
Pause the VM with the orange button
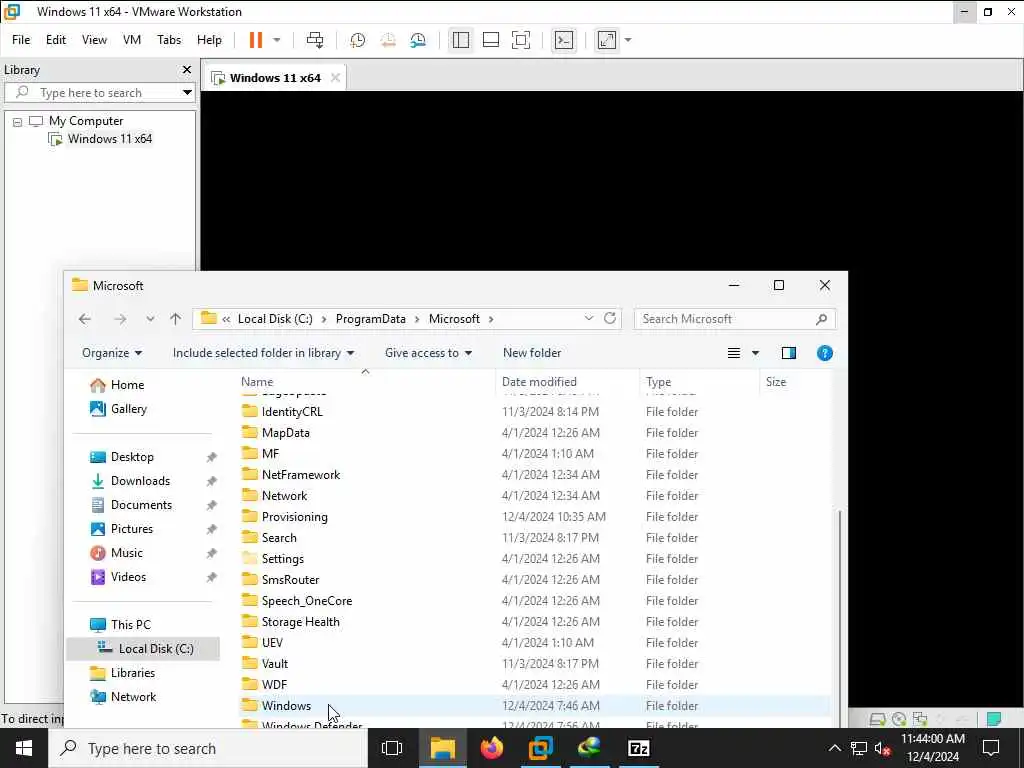pos(255,40)
